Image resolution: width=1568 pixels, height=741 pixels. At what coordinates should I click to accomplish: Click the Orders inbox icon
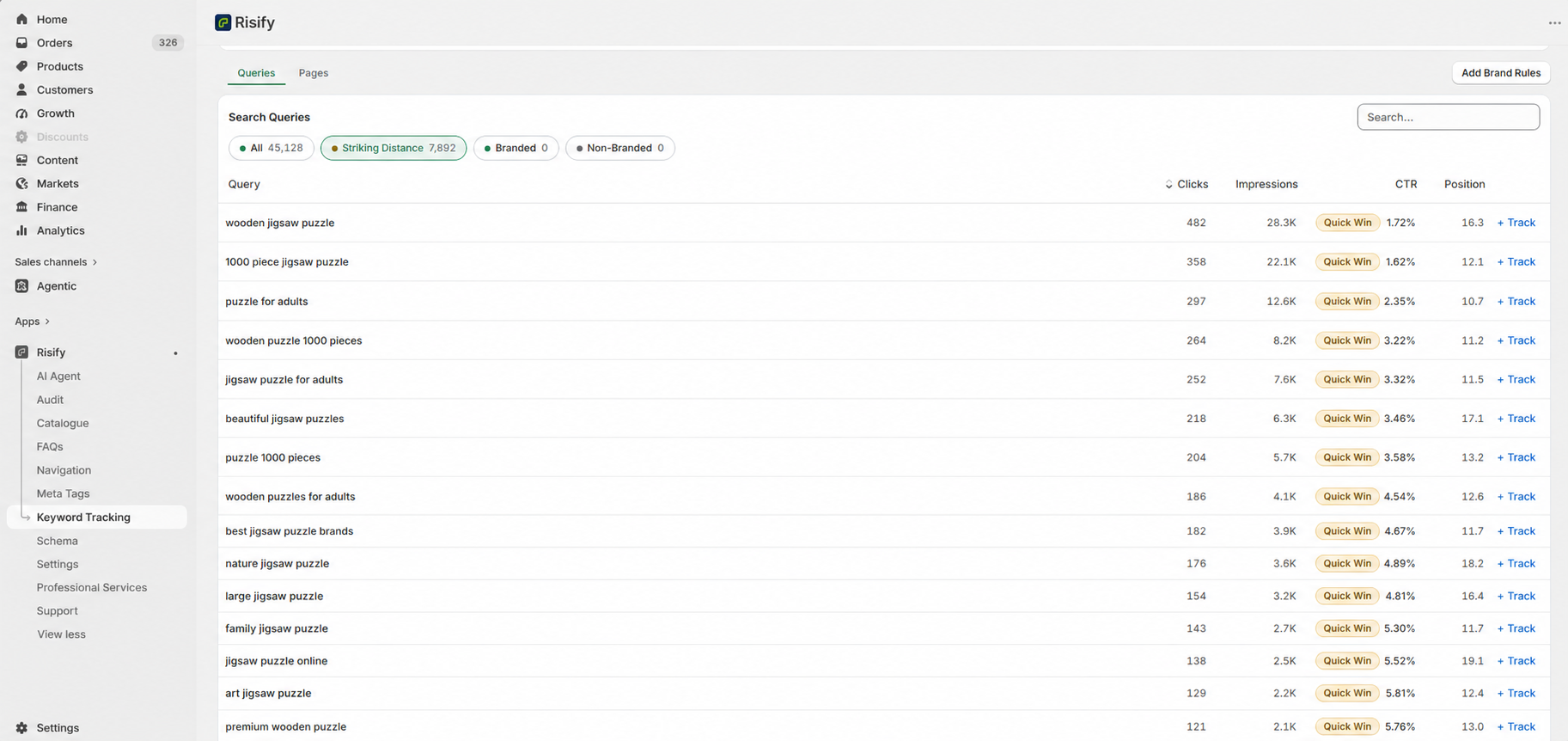[x=21, y=42]
